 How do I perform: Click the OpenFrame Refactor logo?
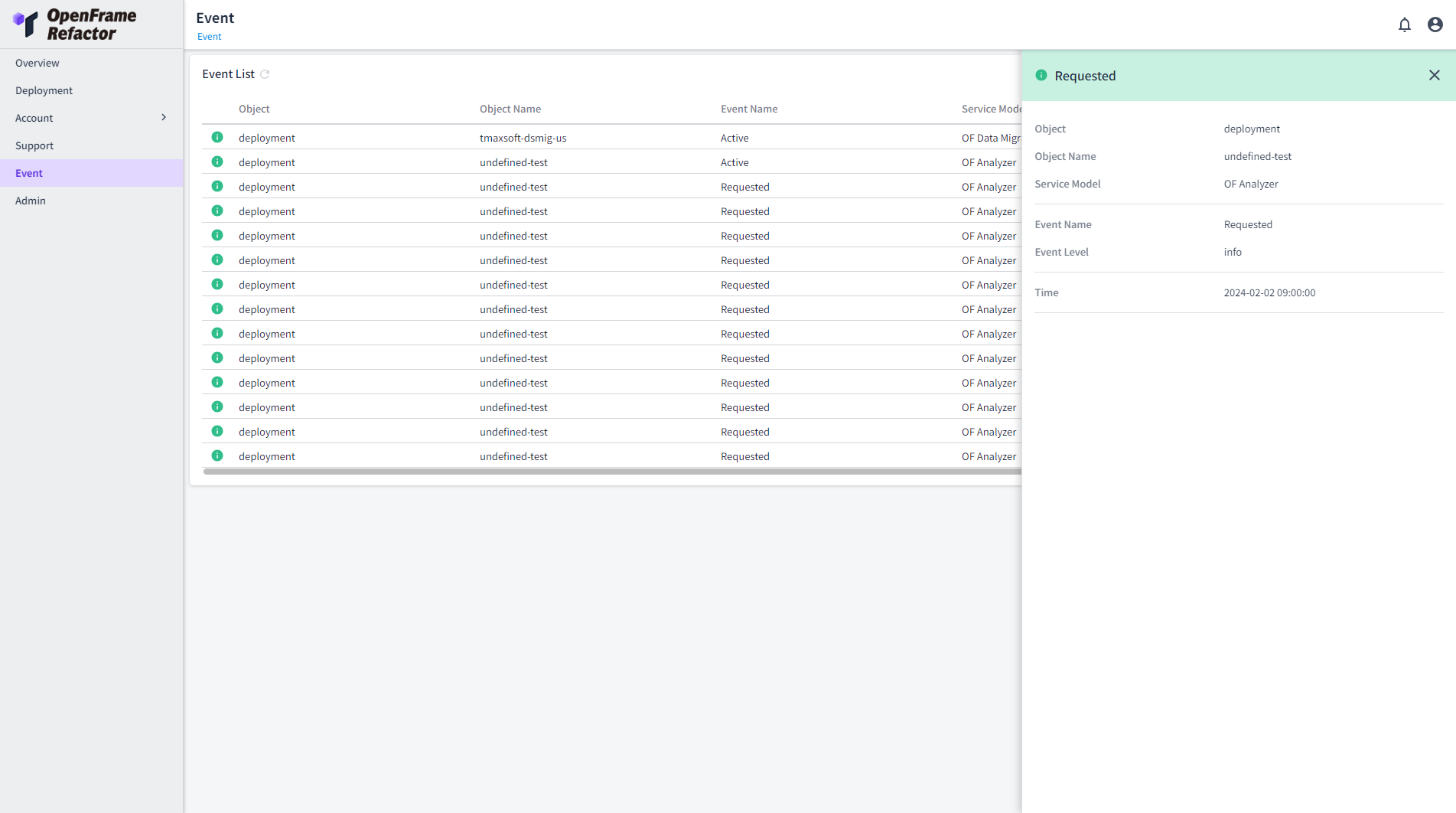coord(75,24)
